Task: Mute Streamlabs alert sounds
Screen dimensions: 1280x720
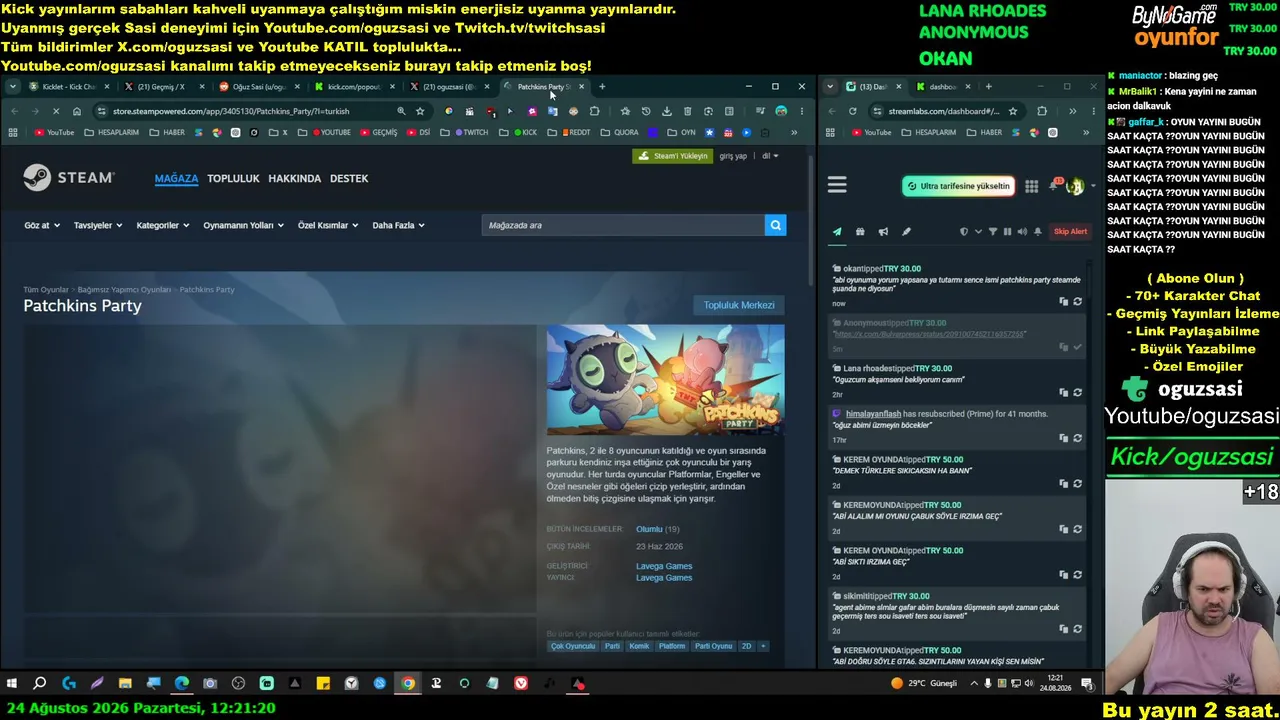Action: pos(1022,232)
